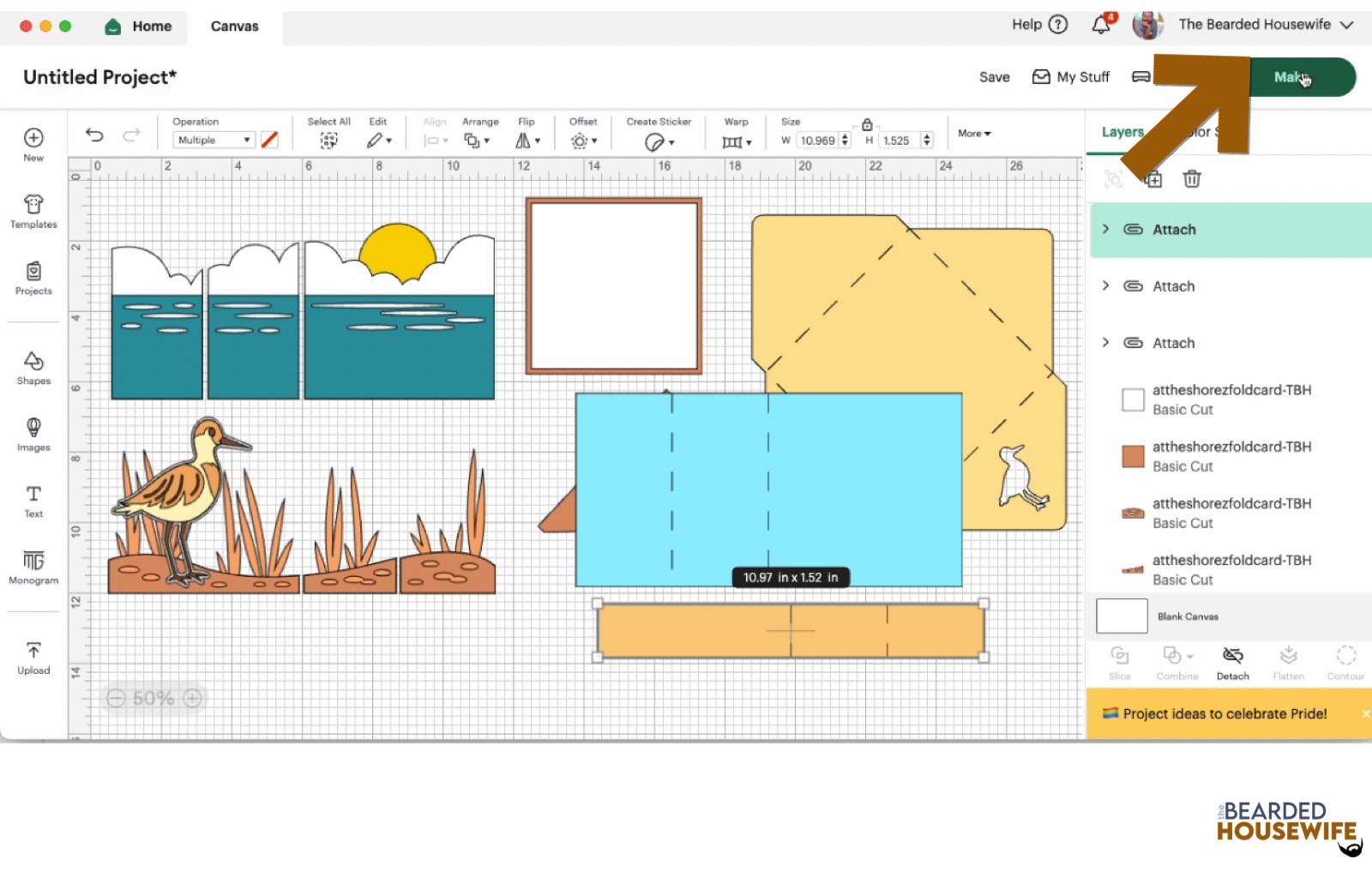1372x872 pixels.
Task: Click the machine selection icon
Action: tap(1140, 77)
